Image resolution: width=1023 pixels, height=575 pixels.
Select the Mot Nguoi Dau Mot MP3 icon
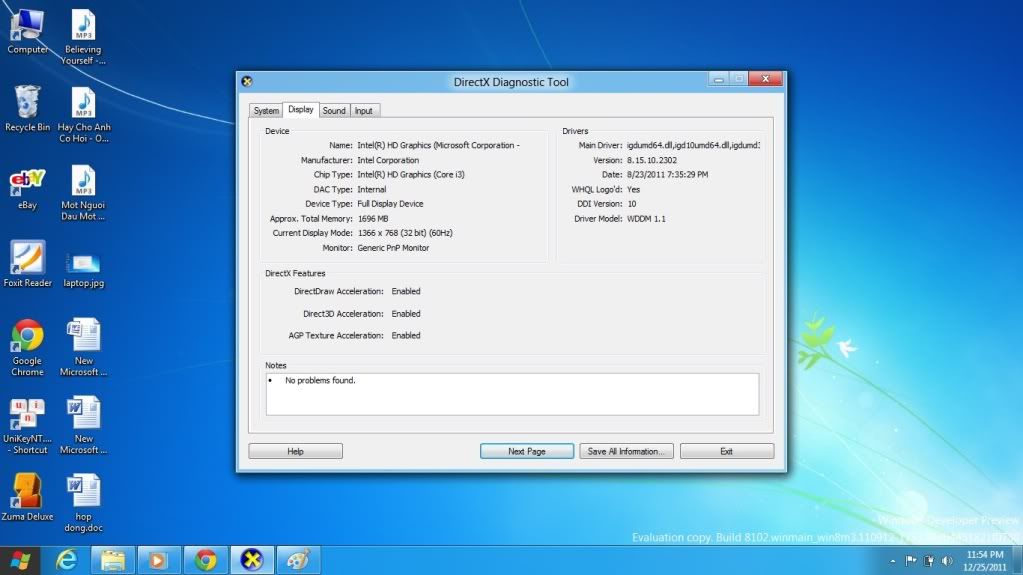coord(83,193)
